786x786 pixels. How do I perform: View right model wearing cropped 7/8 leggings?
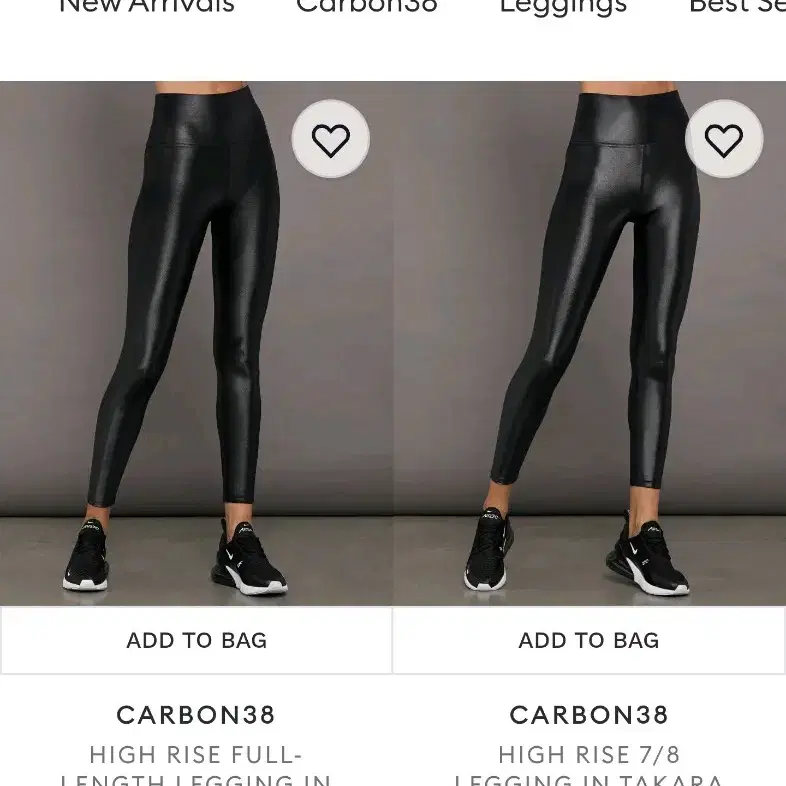[590, 343]
